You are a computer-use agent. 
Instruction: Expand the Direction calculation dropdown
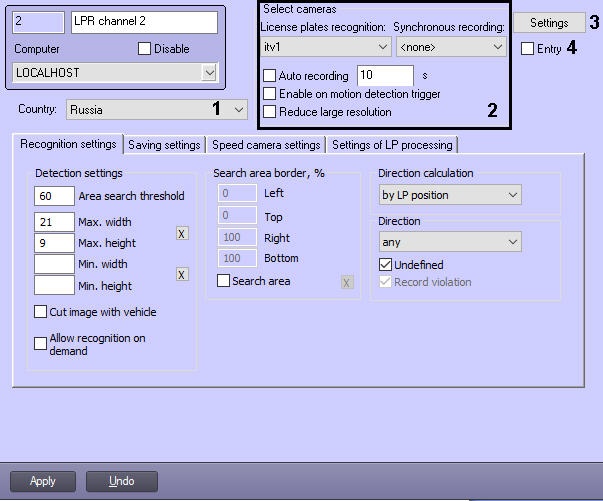click(449, 195)
